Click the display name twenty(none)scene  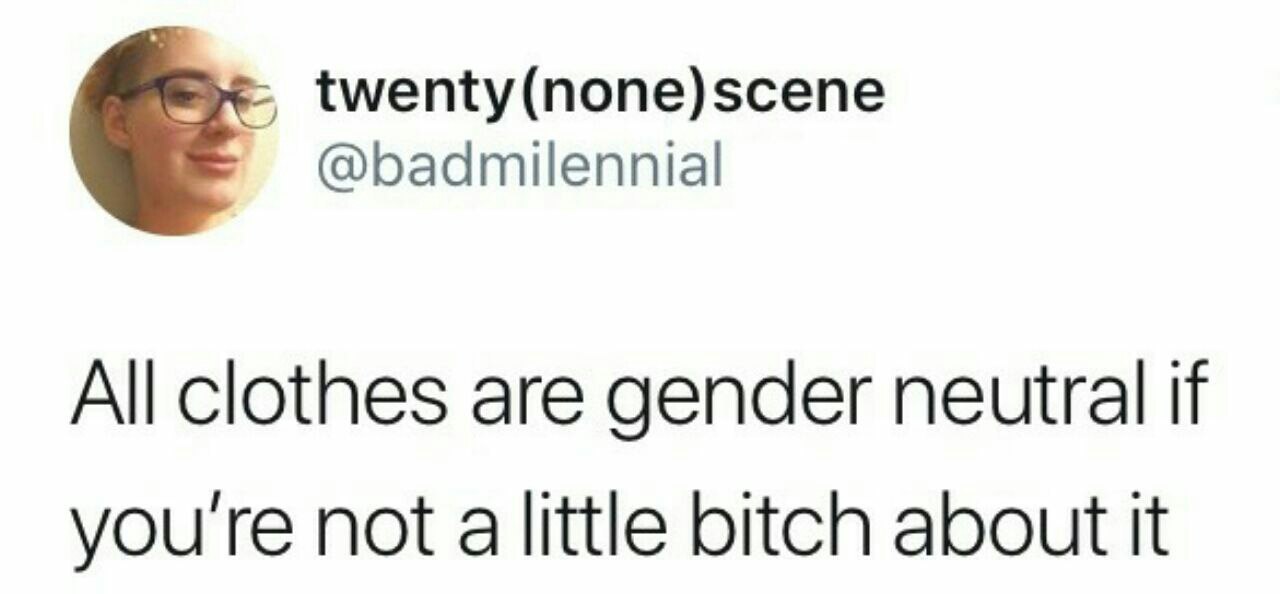[x=601, y=94]
